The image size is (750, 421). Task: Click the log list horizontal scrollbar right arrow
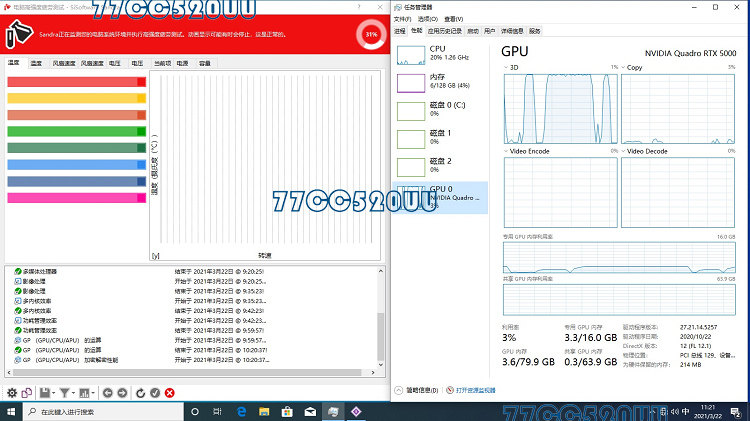coord(373,372)
